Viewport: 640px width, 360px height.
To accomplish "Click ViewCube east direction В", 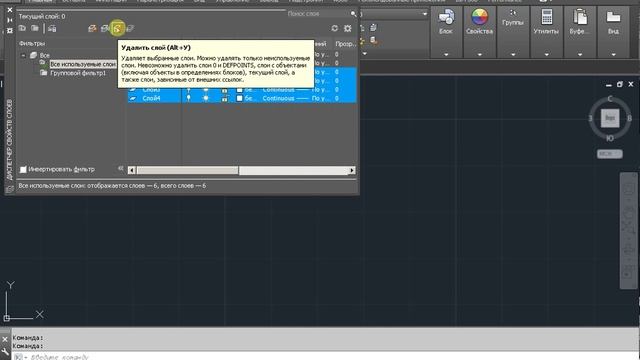I will tap(629, 118).
